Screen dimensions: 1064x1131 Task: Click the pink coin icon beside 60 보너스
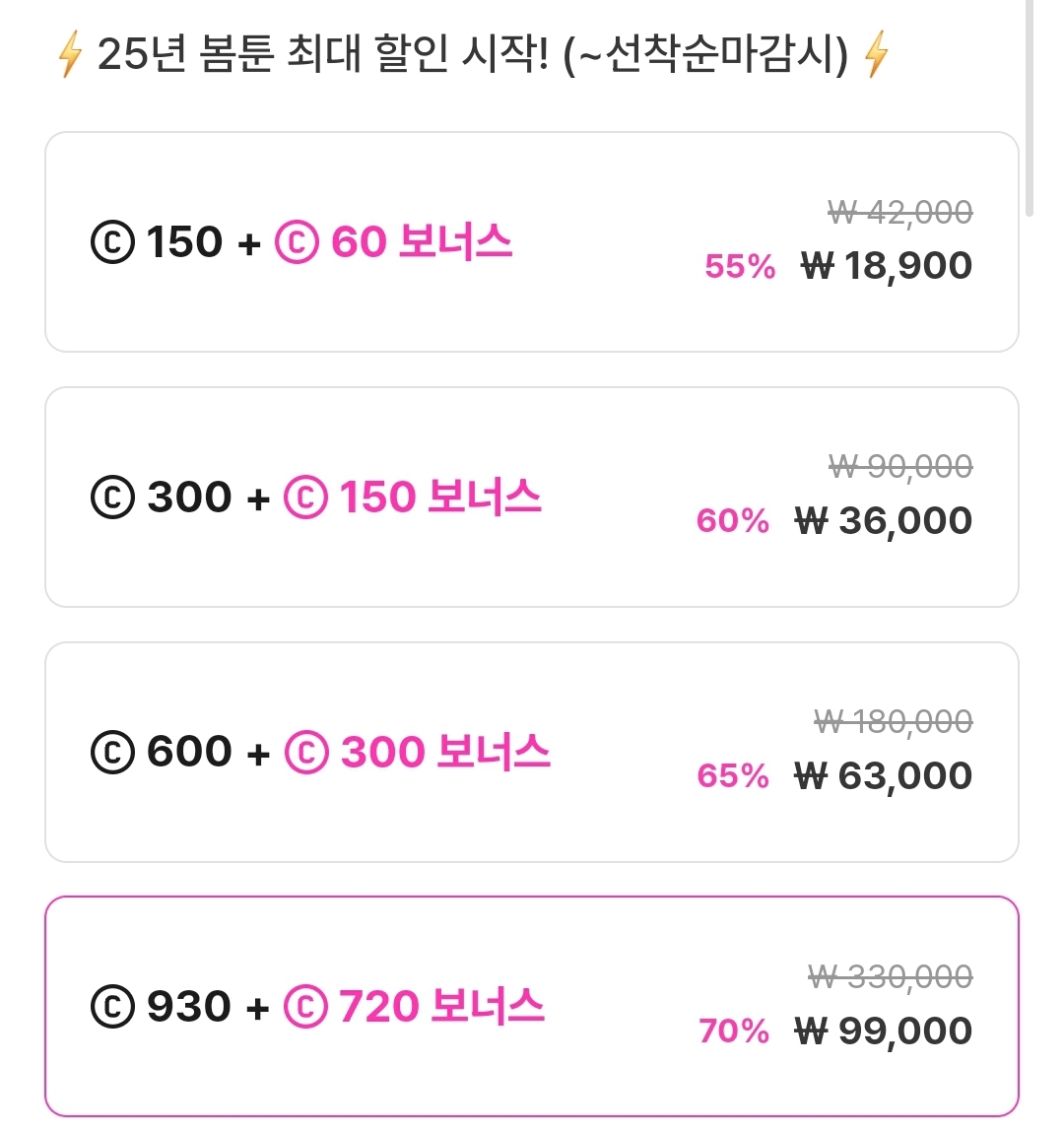[297, 242]
